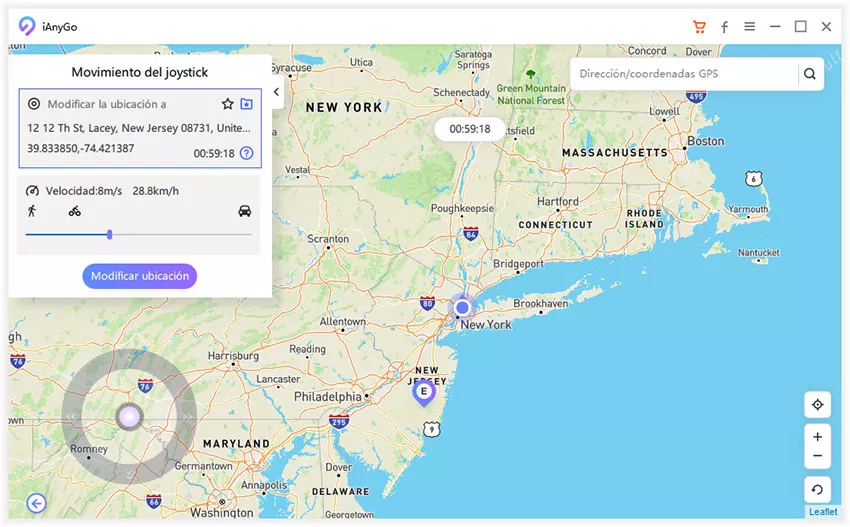
Task: Focus the Dirección/coordenadas GPS search field
Action: pyautogui.click(x=685, y=74)
